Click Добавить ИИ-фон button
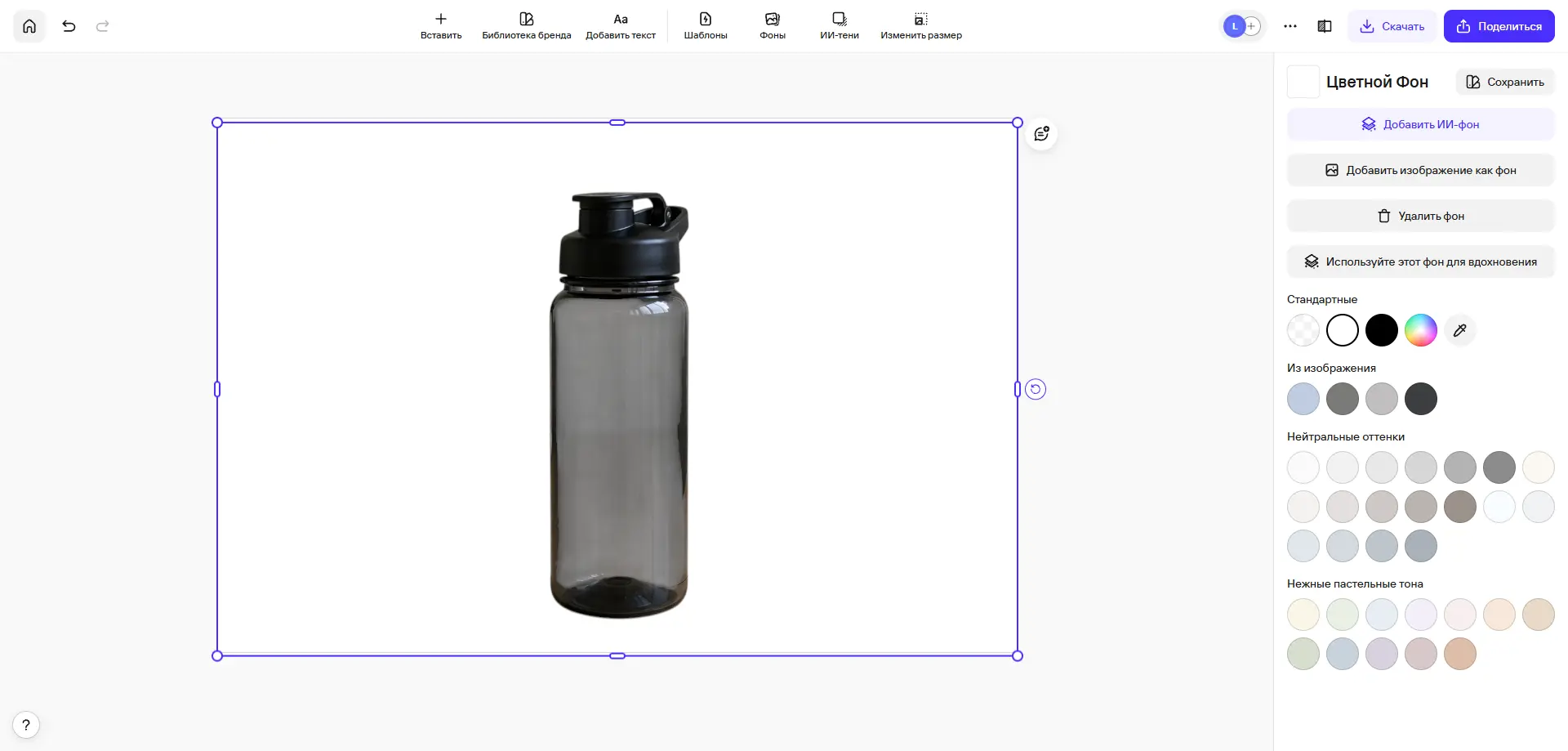The height and width of the screenshot is (751, 1568). tap(1421, 124)
